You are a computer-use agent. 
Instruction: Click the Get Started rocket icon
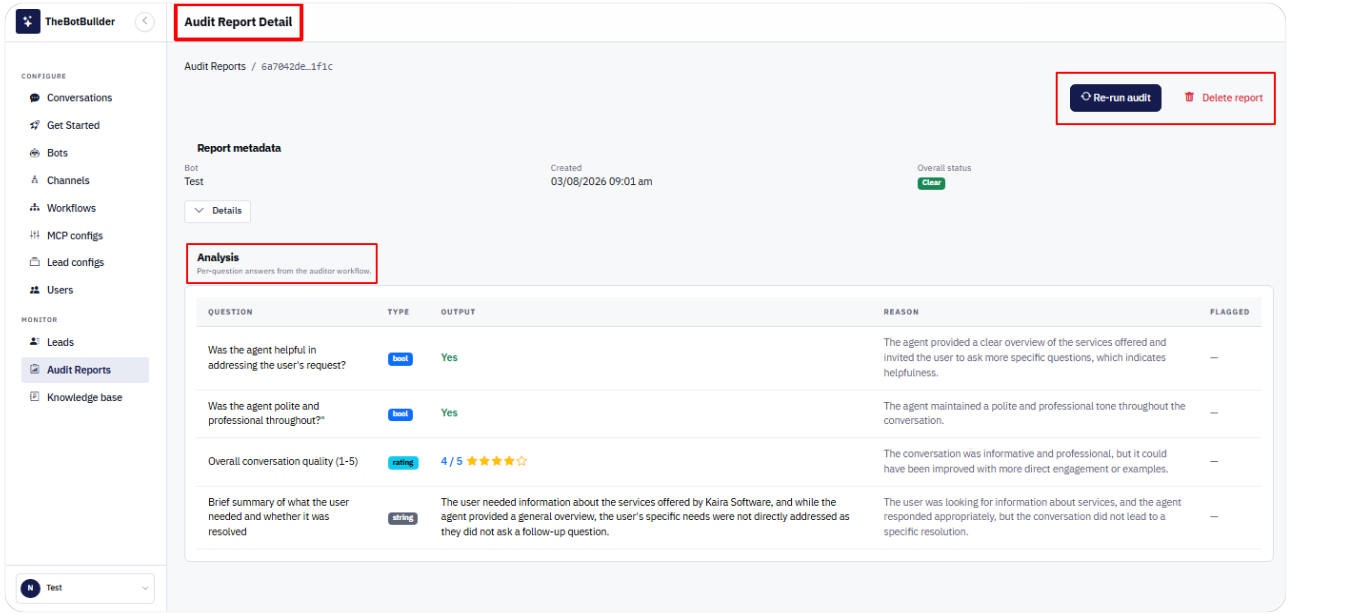click(35, 126)
